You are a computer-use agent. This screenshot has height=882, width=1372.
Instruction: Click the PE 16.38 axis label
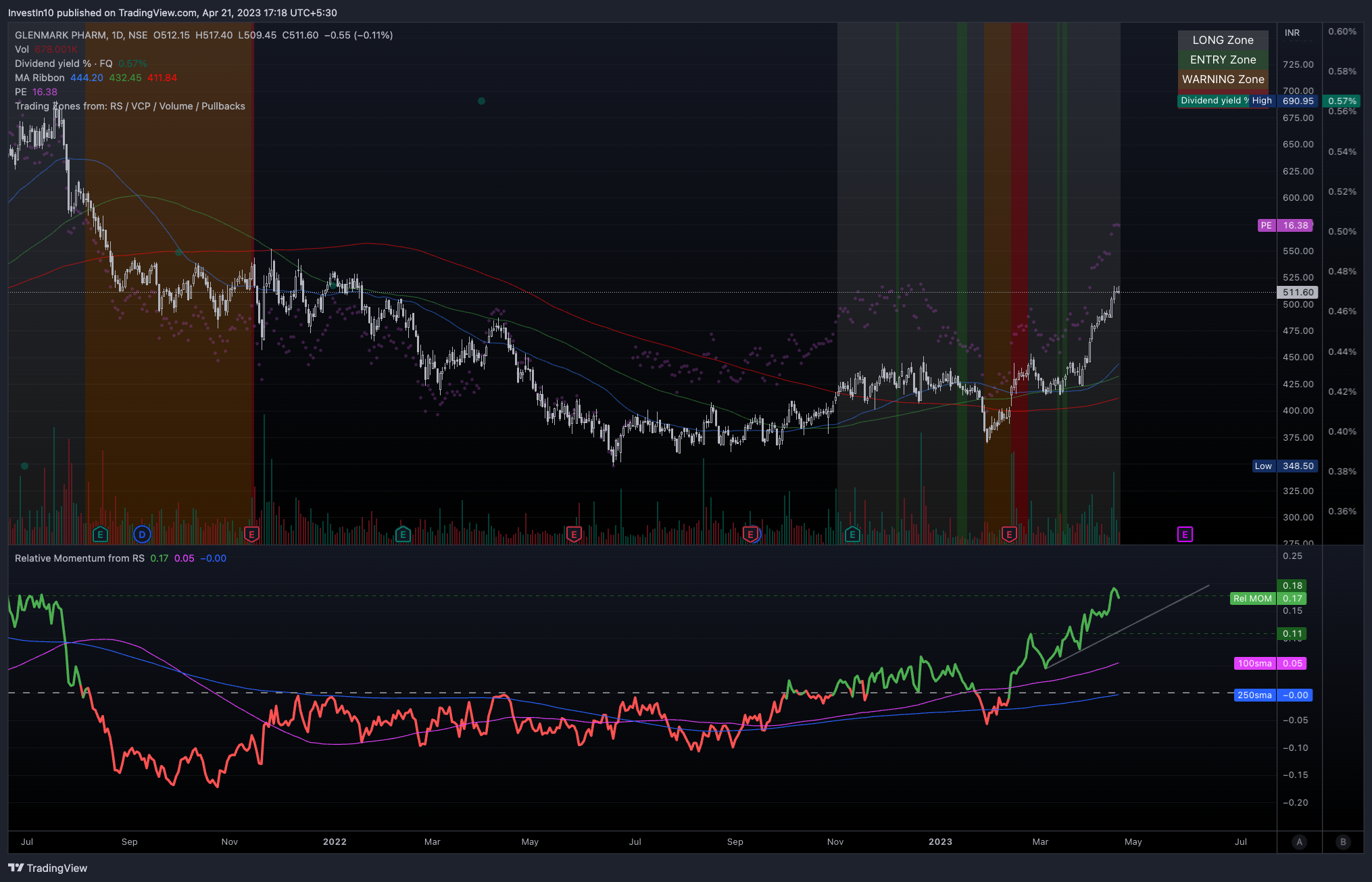click(1285, 225)
